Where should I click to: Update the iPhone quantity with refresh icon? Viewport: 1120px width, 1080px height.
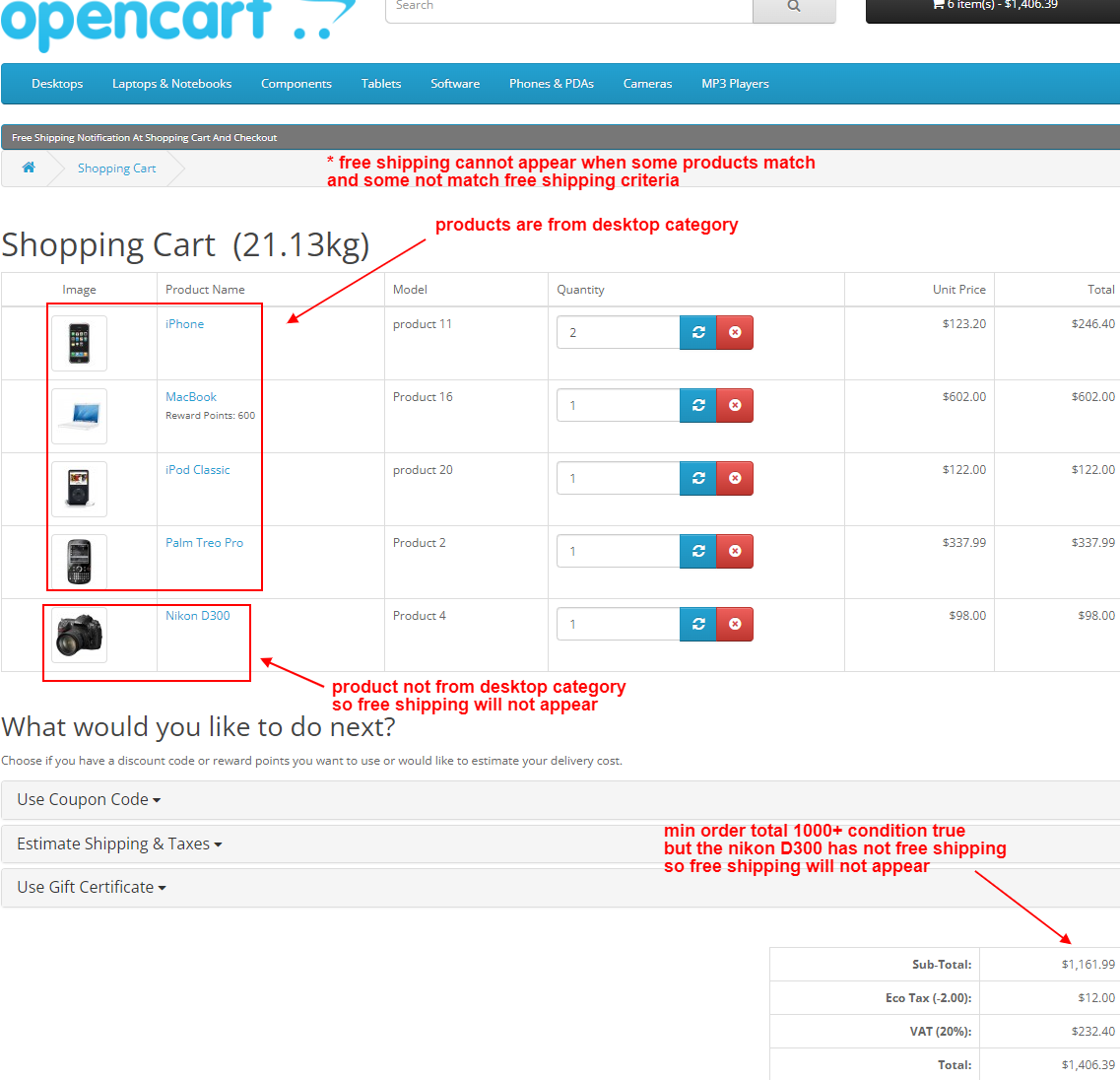(x=698, y=332)
